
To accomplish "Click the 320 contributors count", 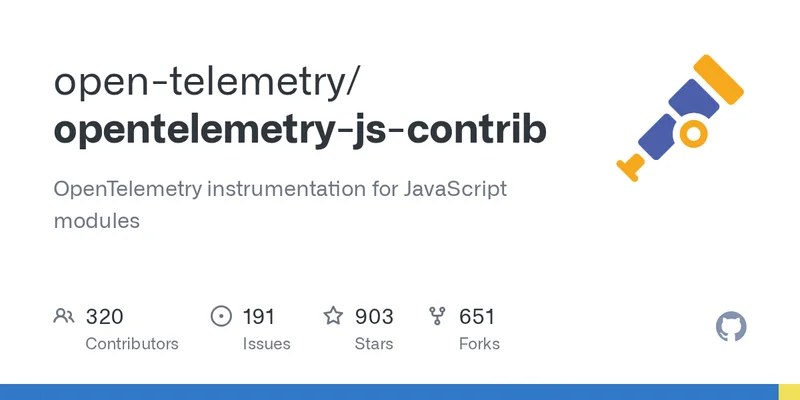I will coord(104,317).
